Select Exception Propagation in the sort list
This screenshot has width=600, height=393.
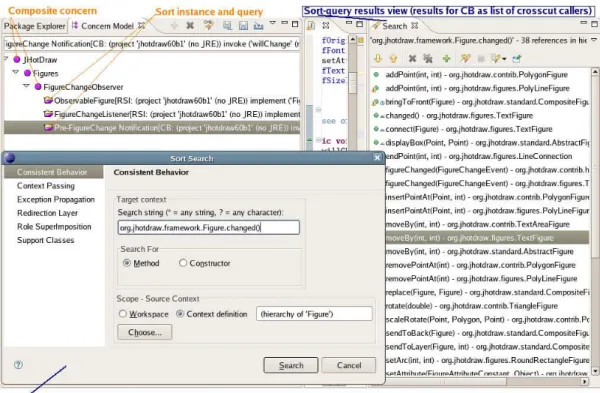56,199
